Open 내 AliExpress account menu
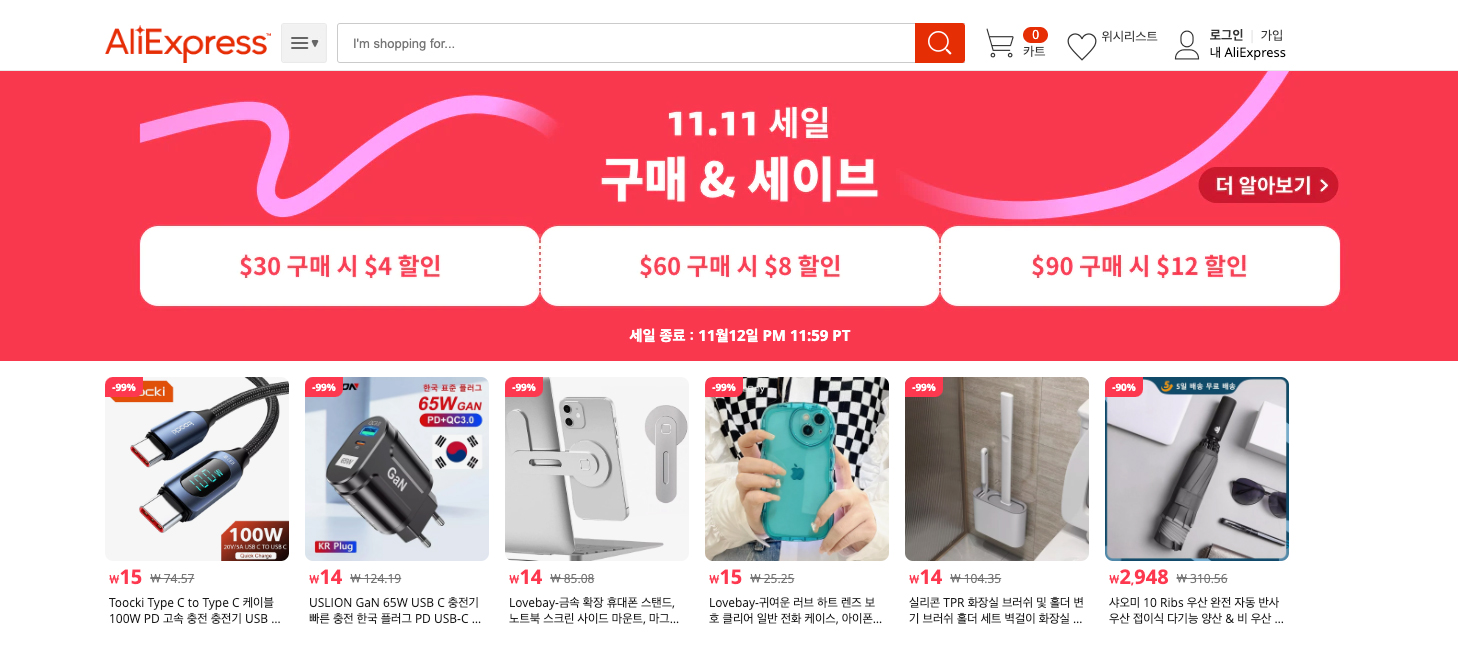This screenshot has width=1458, height=650. pos(1247,53)
